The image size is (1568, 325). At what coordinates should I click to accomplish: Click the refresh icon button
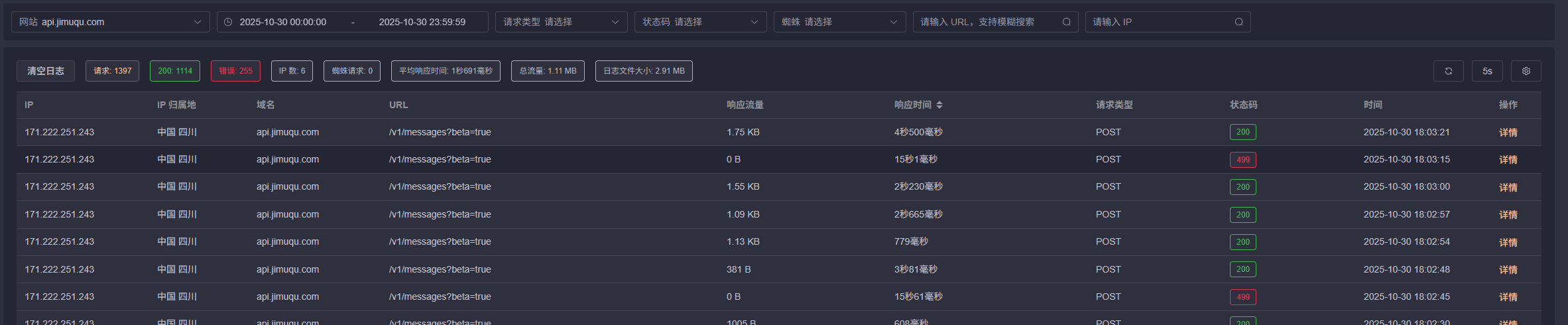tap(1448, 71)
